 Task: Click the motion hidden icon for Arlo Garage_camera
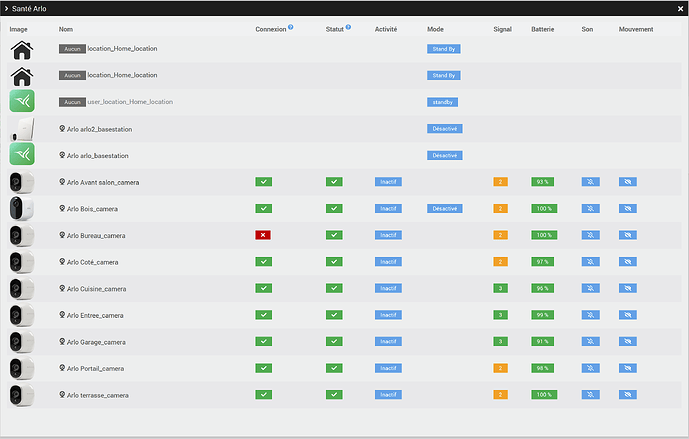(628, 341)
